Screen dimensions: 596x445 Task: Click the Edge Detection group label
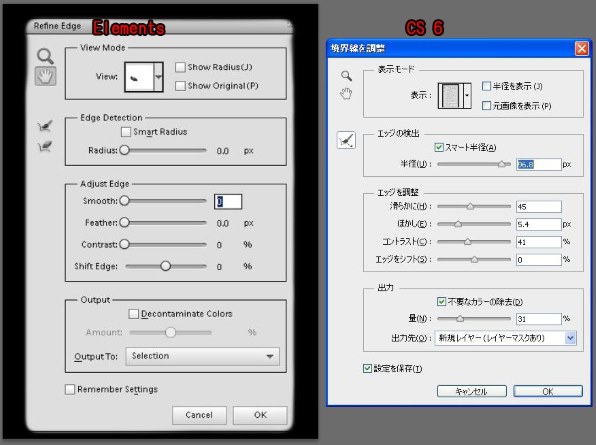click(x=111, y=118)
